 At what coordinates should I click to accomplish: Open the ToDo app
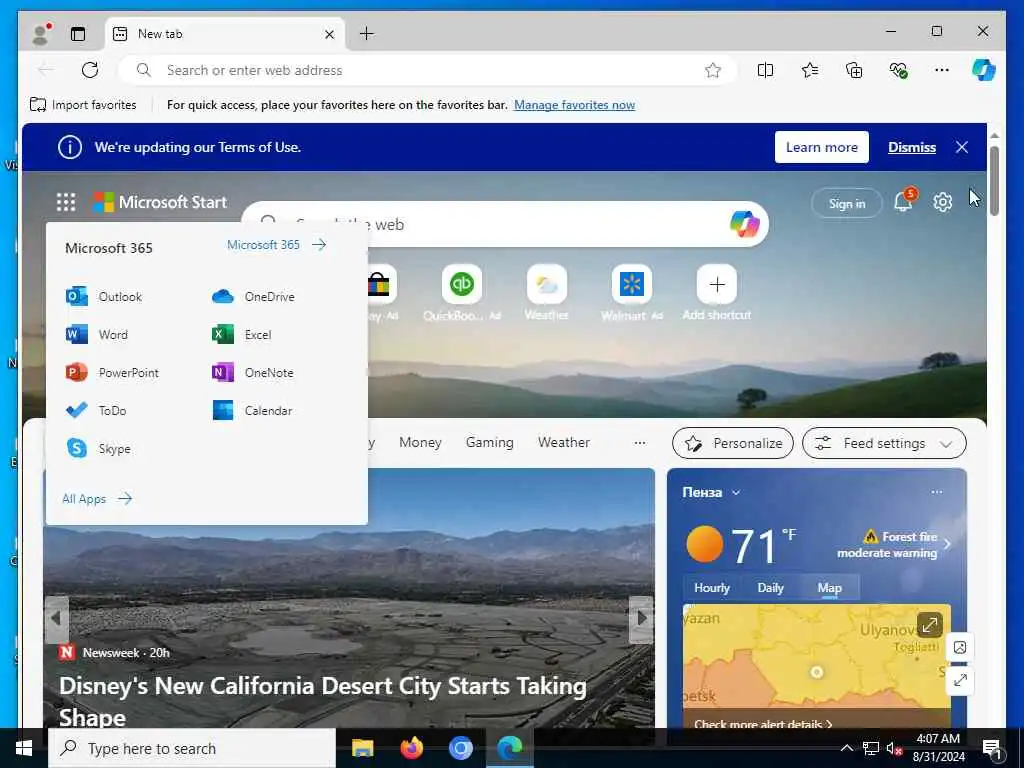96,410
